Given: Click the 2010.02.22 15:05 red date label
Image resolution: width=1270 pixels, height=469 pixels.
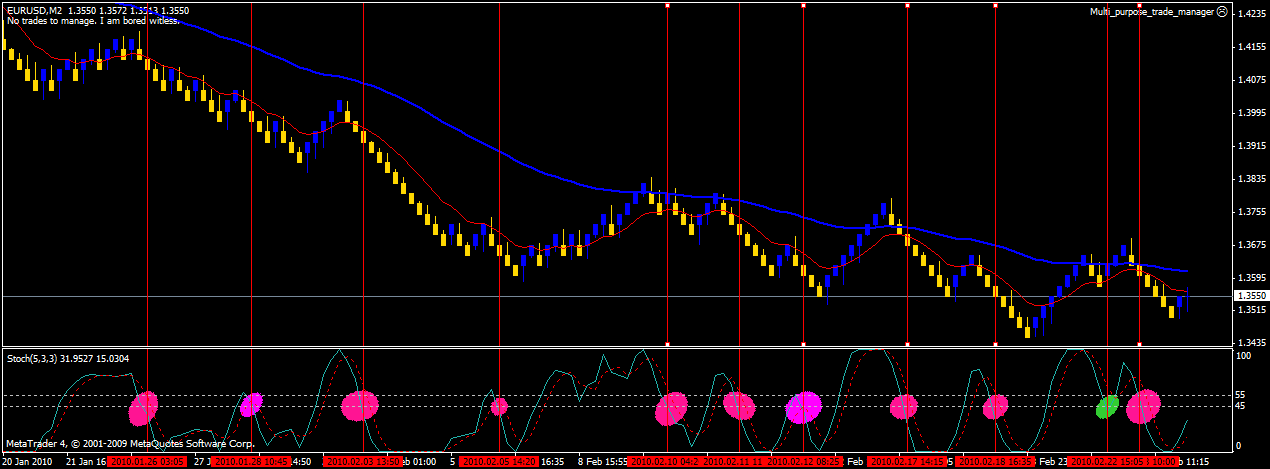Looking at the screenshot, I should tap(1107, 462).
